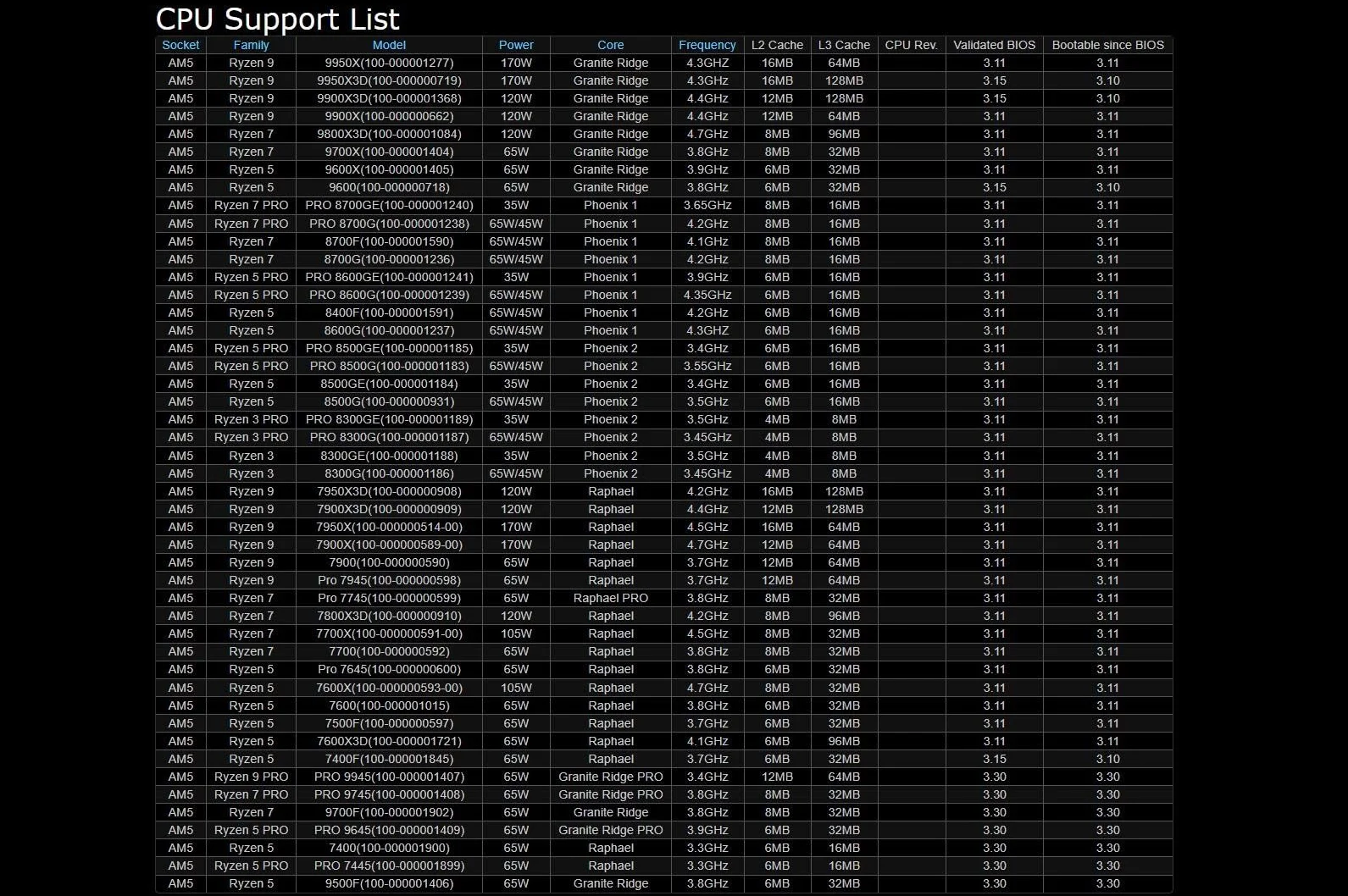Click model PRO 8700G(100-000001238)

(389, 224)
